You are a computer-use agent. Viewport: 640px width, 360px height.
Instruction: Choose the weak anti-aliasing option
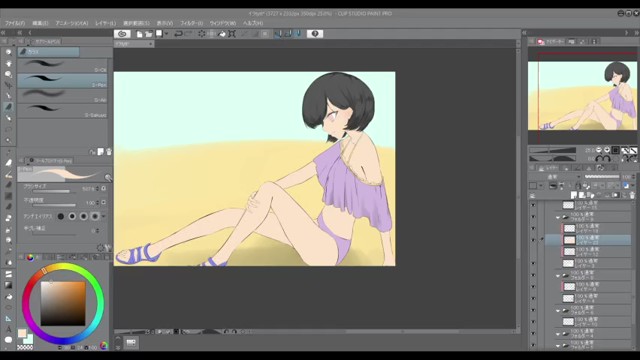[72, 216]
